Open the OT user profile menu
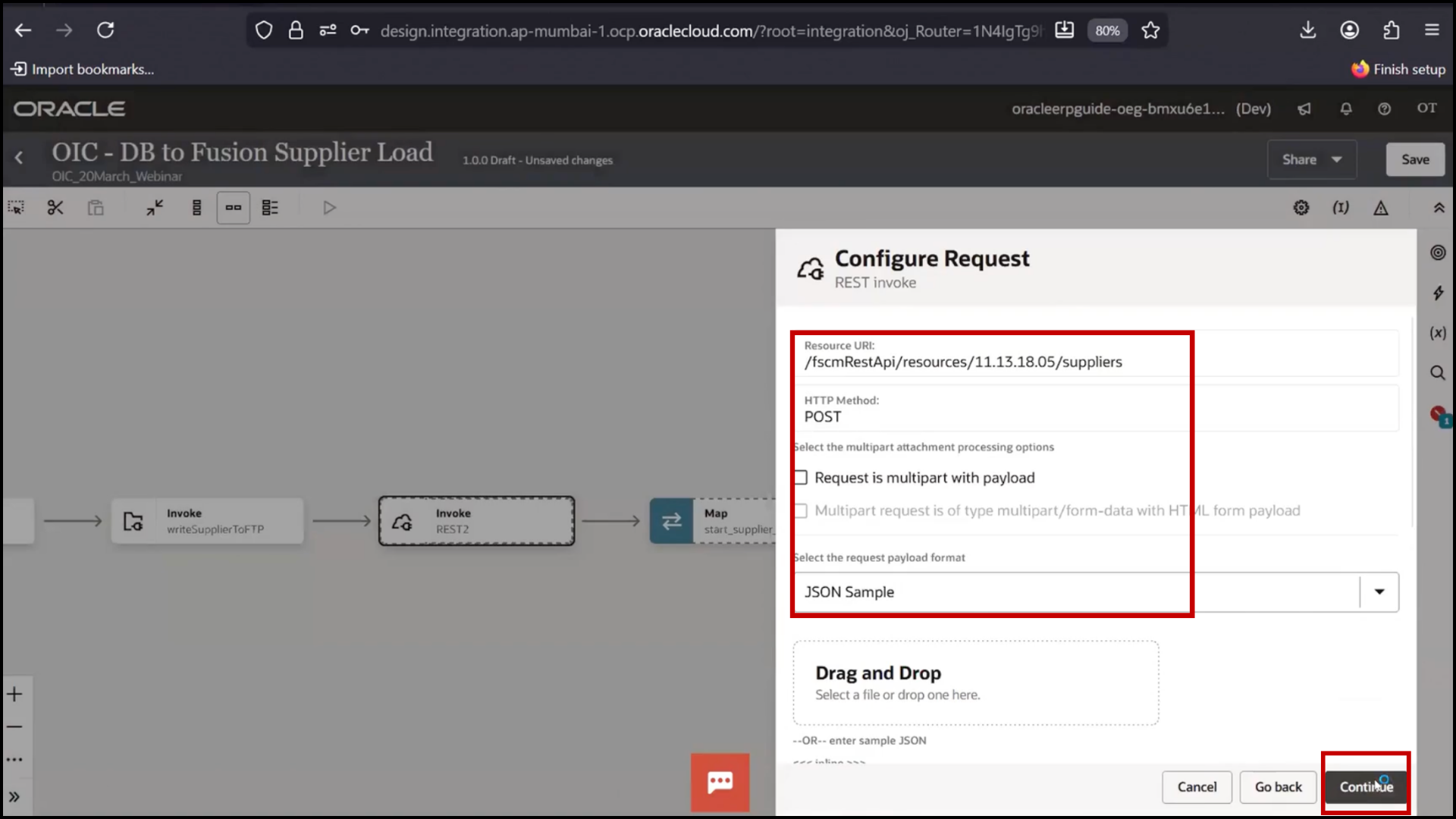This screenshot has width=1456, height=819. (x=1427, y=108)
